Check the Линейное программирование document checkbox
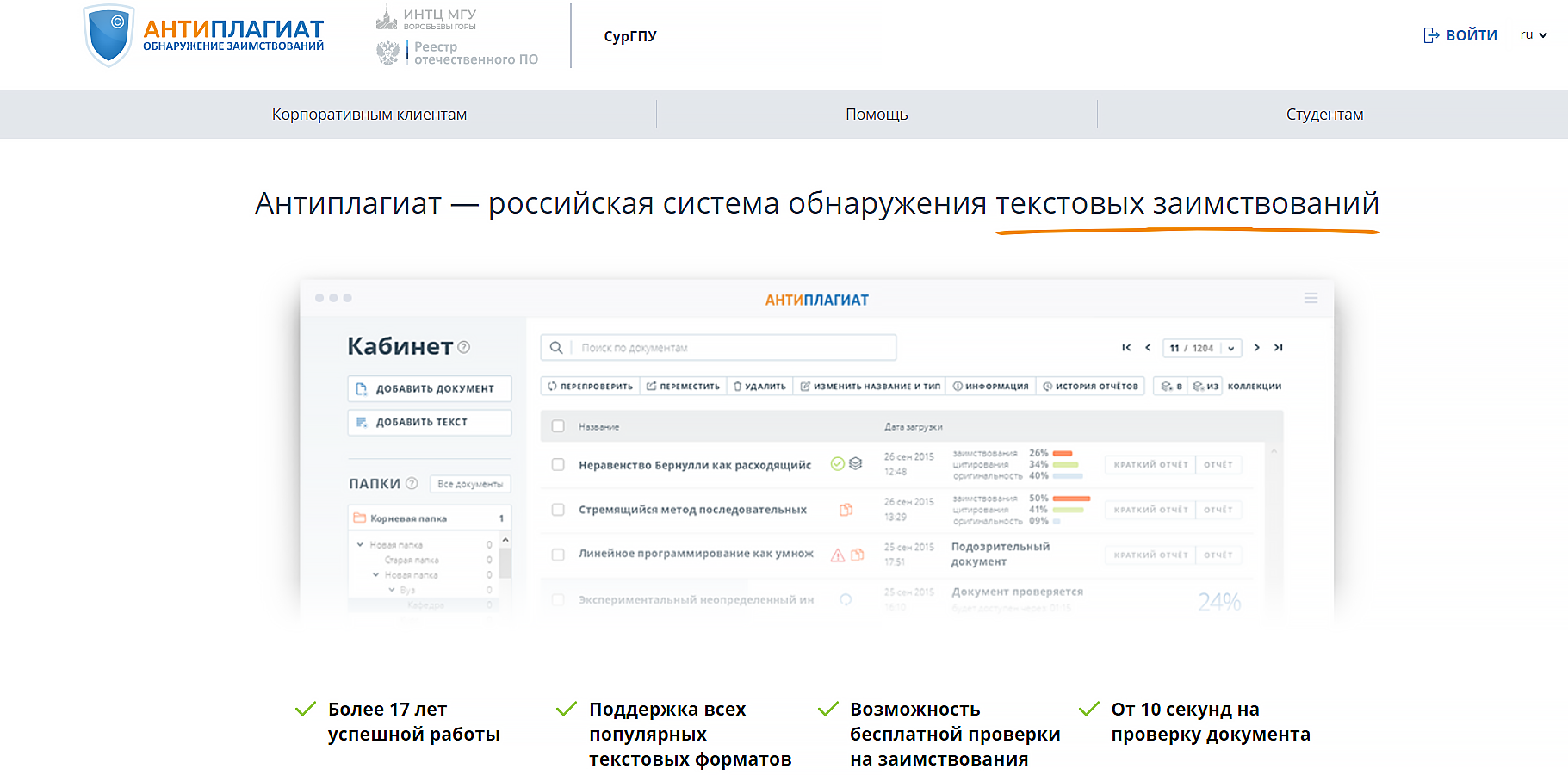 pos(558,555)
